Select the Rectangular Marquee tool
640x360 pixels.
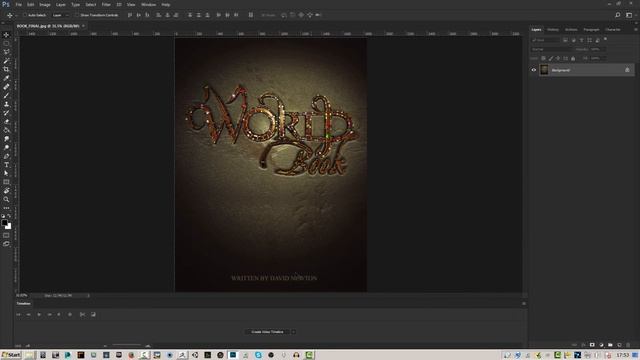6,43
